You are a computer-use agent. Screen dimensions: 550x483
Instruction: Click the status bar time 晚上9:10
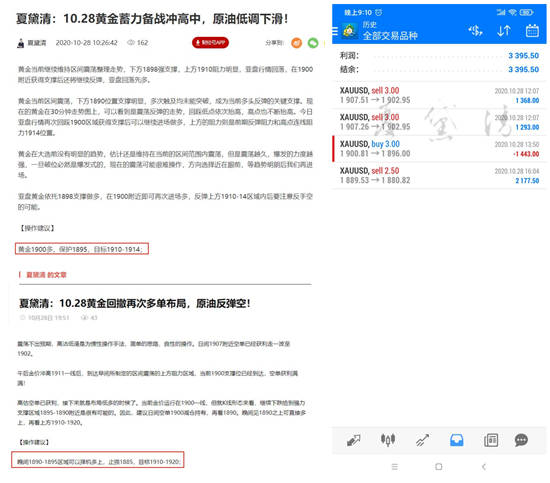click(358, 13)
